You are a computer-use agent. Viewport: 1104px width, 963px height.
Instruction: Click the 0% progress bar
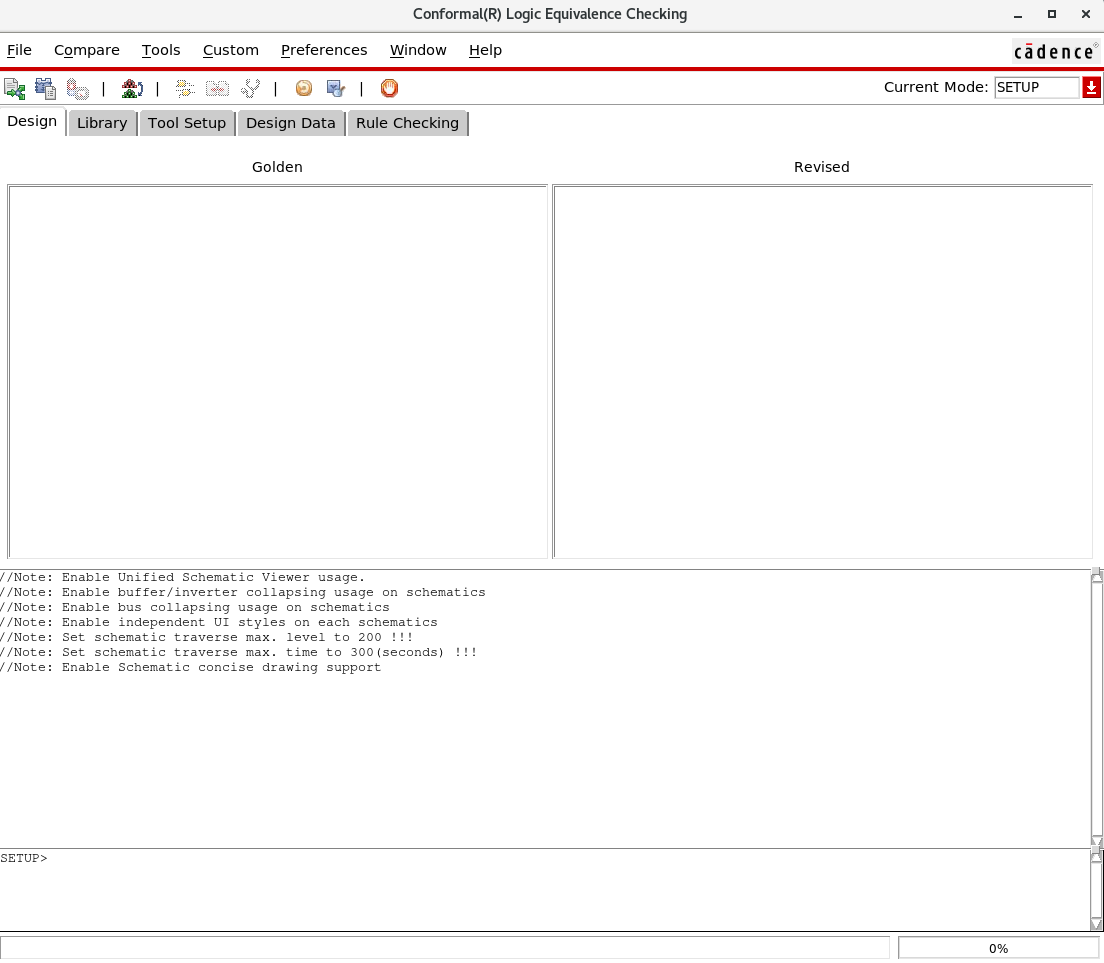click(x=998, y=948)
